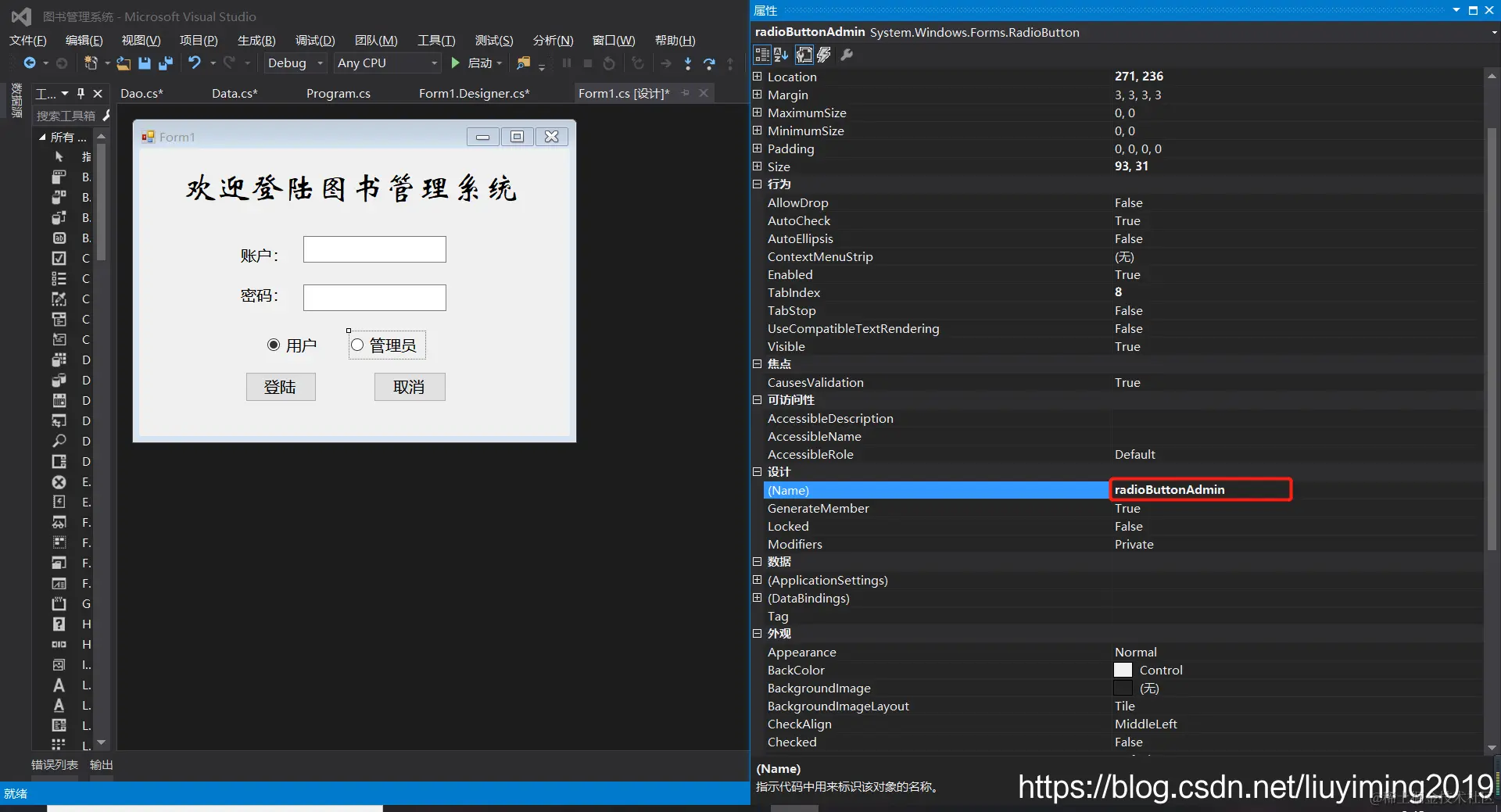Click the BackColor white color swatch
This screenshot has width=1501, height=812.
1123,671
